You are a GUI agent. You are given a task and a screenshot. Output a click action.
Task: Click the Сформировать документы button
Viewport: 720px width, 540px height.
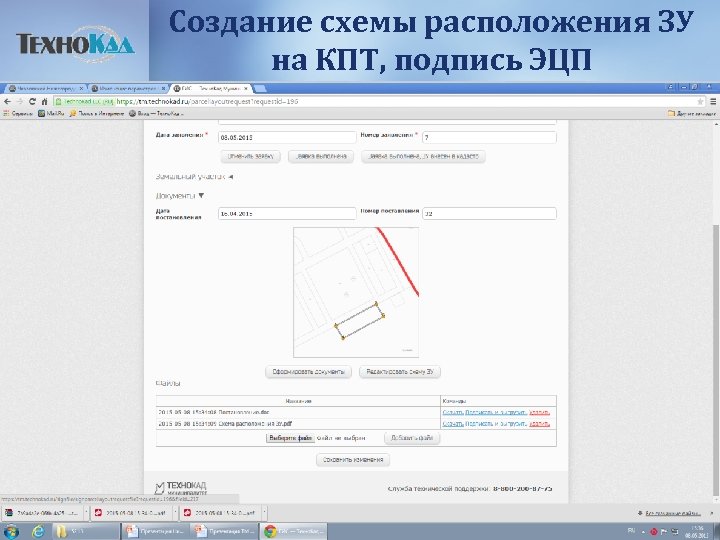[309, 372]
